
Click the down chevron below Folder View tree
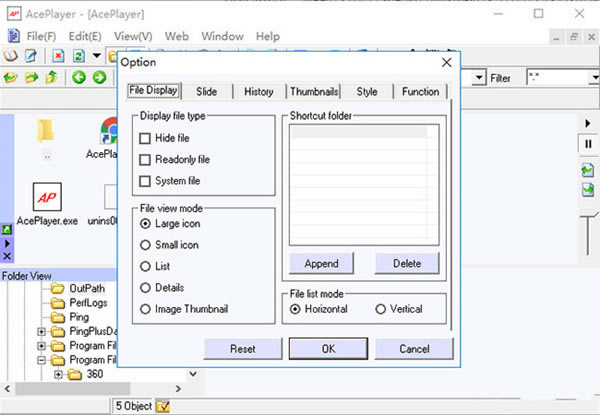click(193, 374)
